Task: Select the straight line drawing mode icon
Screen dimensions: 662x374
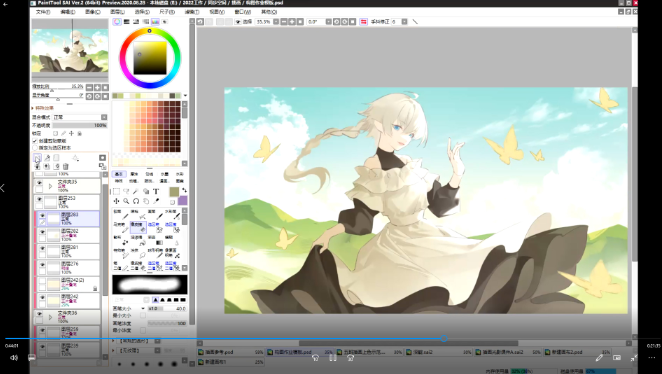Action: (415, 22)
